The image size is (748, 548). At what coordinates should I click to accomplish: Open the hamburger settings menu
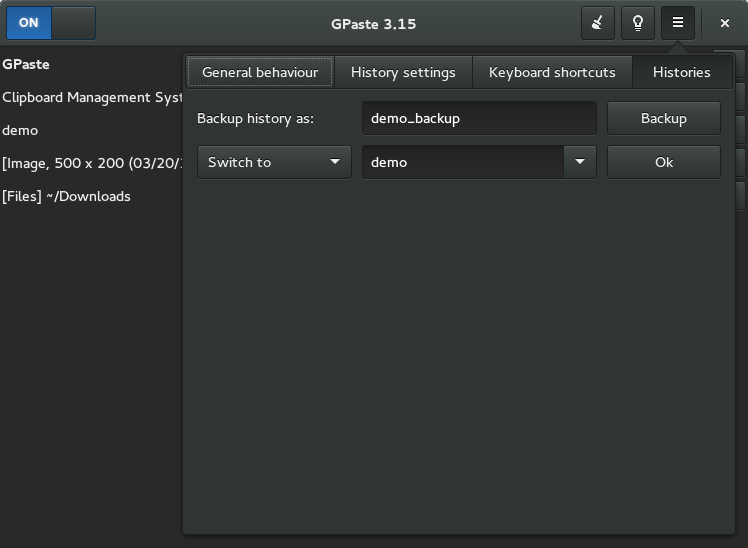point(678,23)
